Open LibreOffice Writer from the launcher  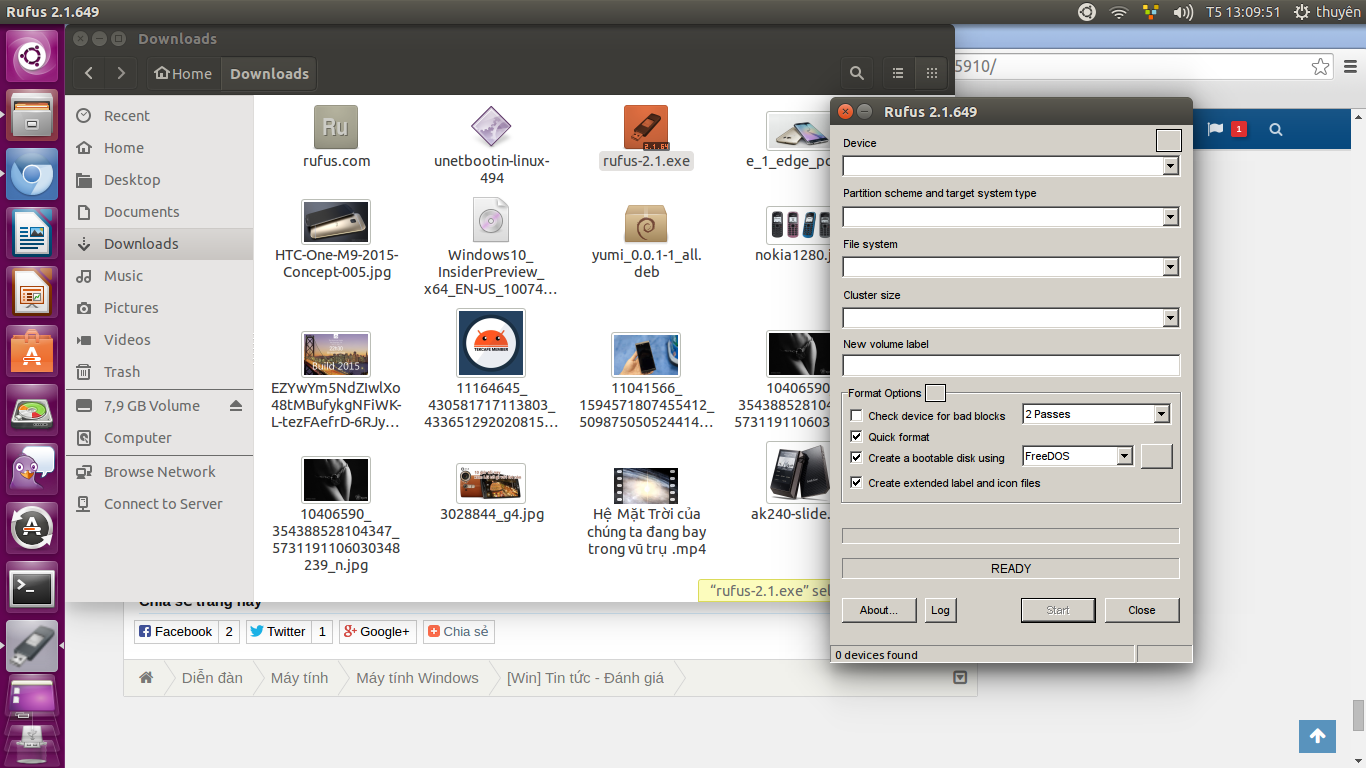[x=33, y=234]
